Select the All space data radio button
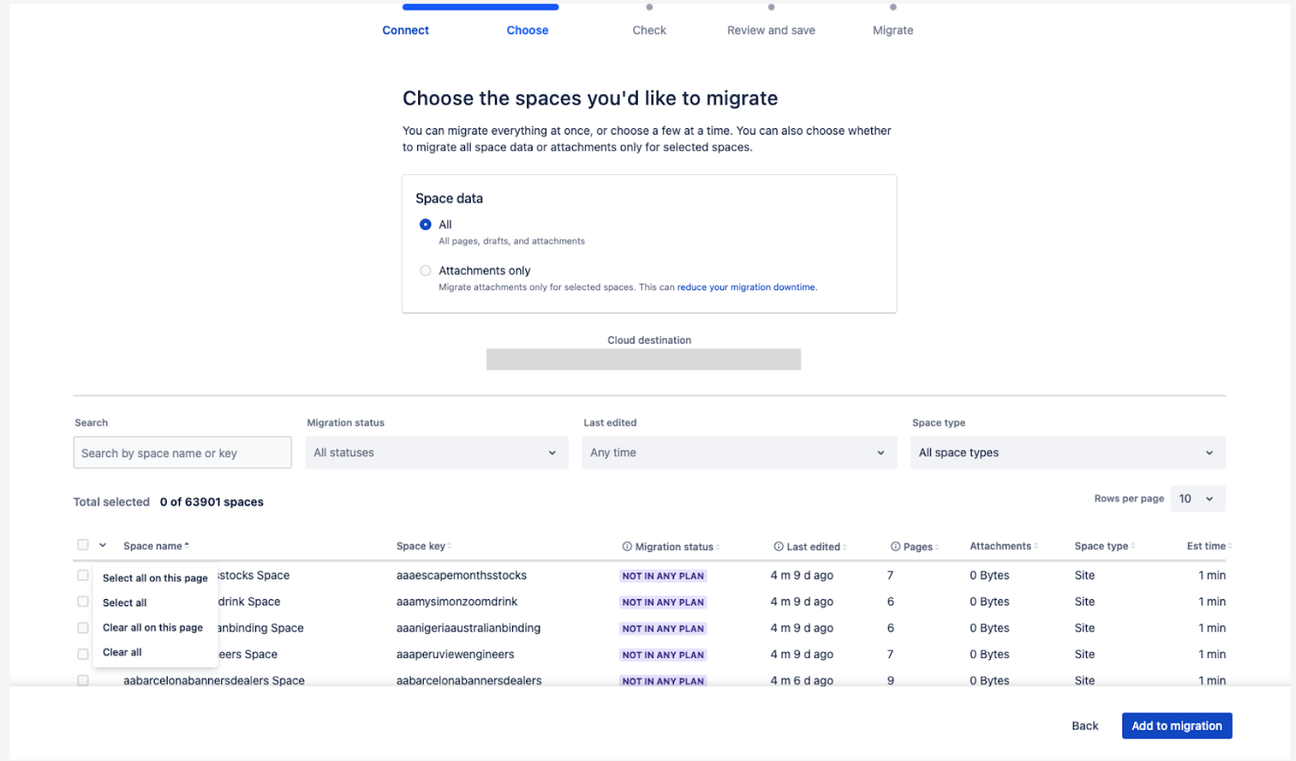 425,224
